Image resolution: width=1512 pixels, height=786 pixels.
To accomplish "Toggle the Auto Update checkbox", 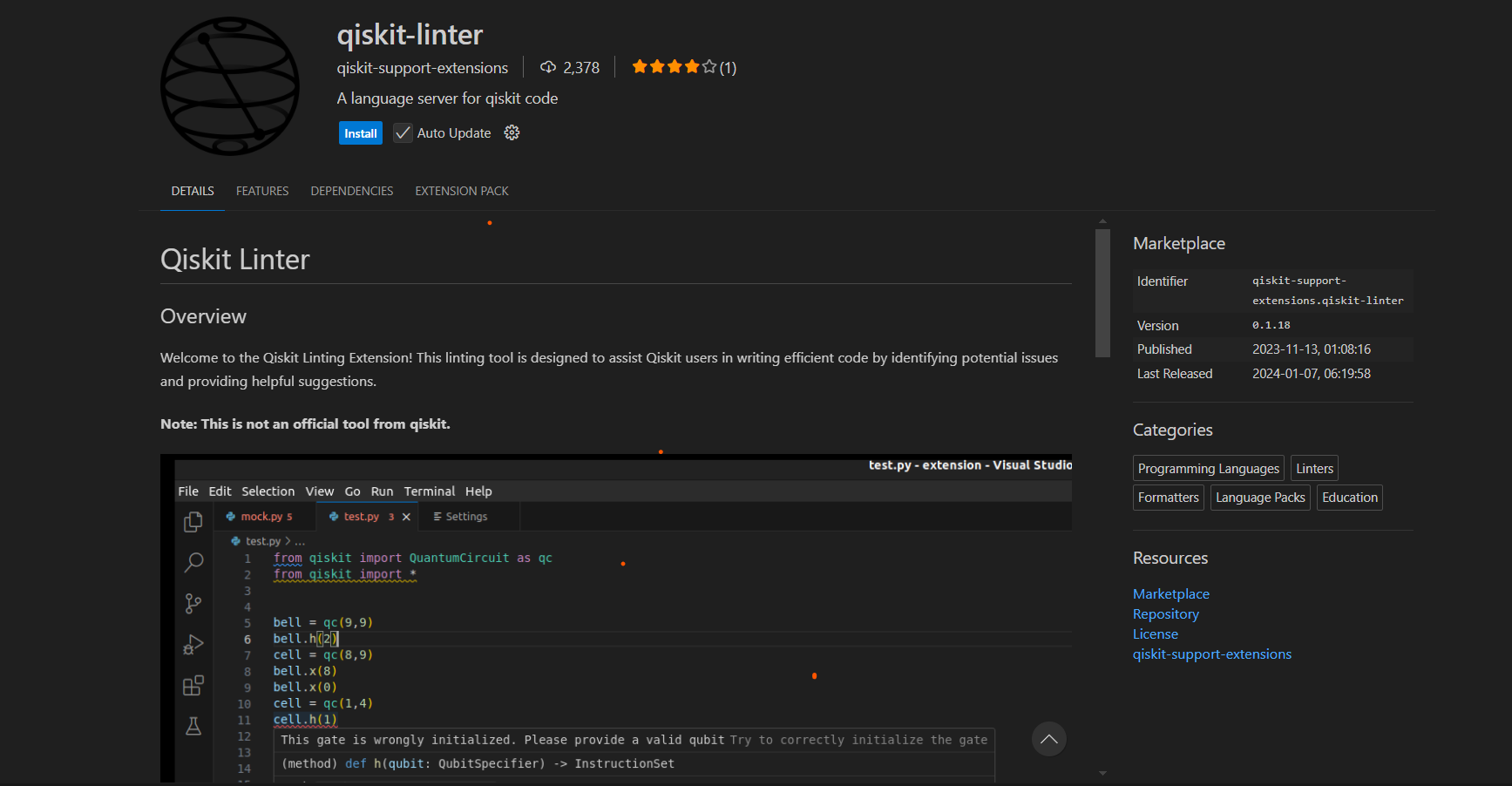I will tap(403, 132).
